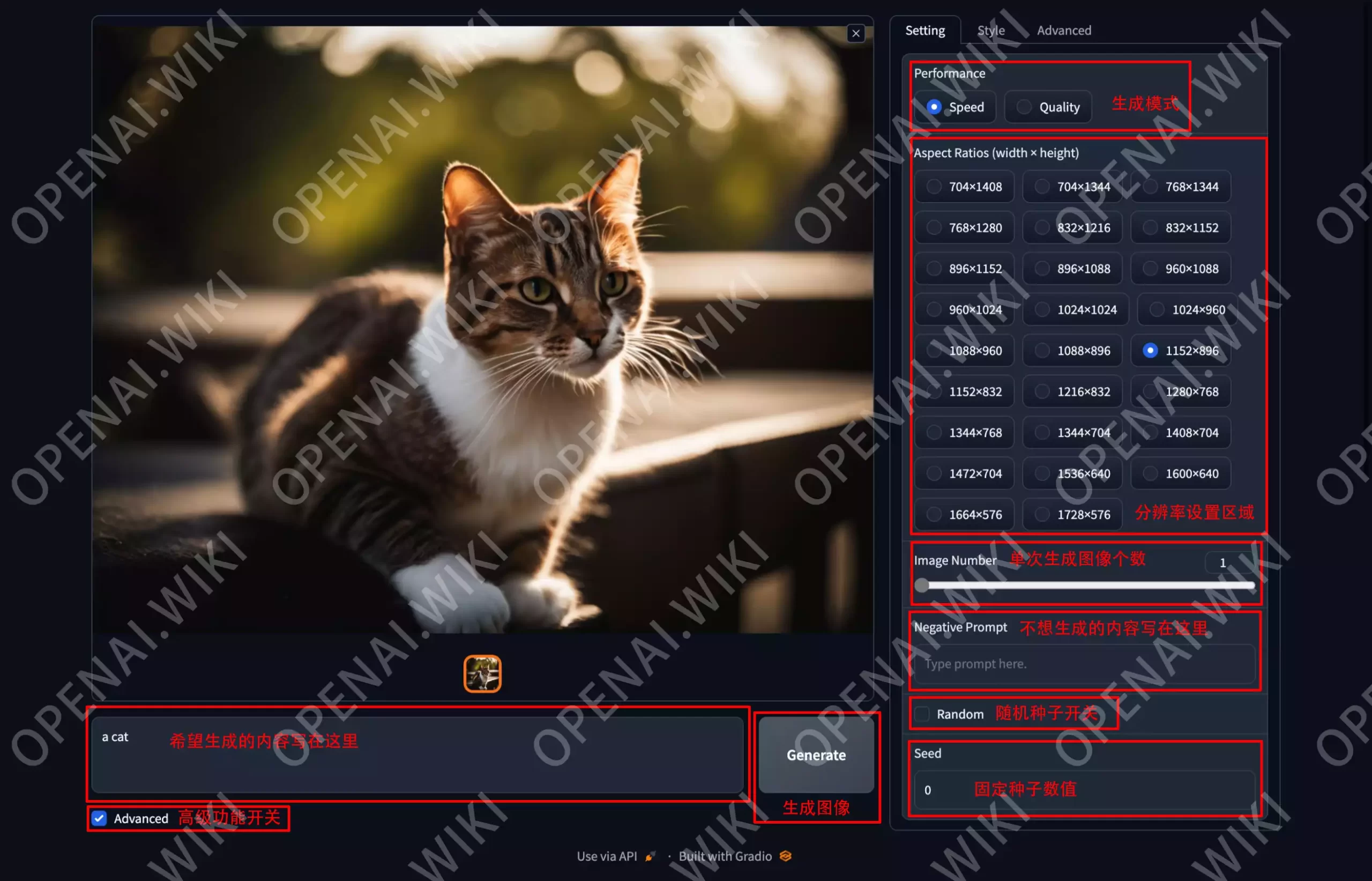Enable the Random seed toggle

921,714
